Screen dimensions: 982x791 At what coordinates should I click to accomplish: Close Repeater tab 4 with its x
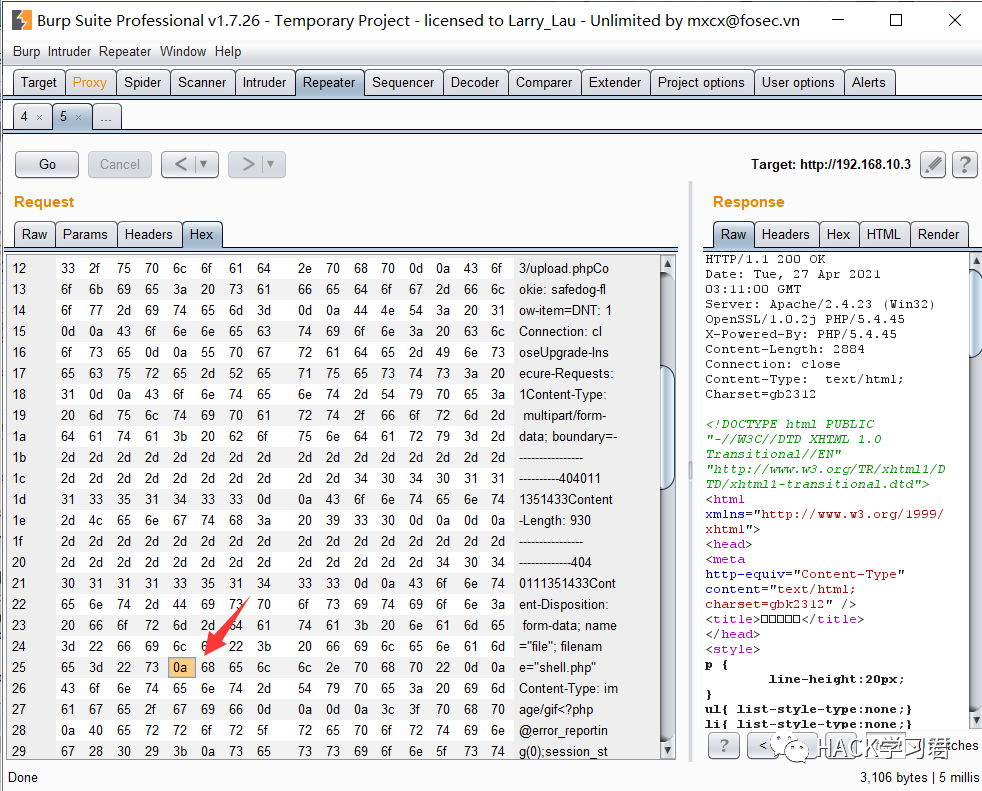tap(39, 117)
